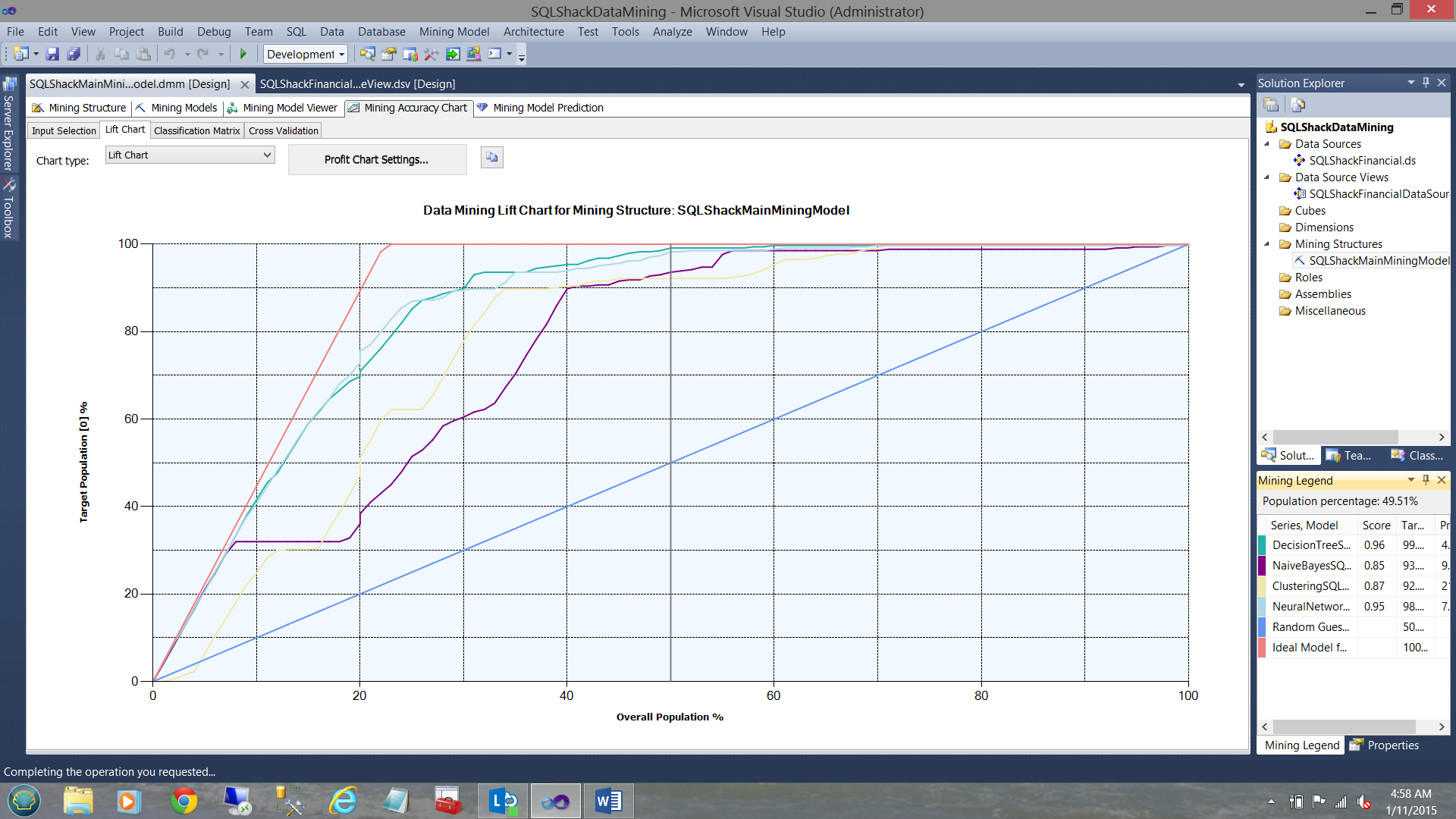Click the NaiveBayes purple legend color swatch
Screen dimensions: 1456x819
point(1262,566)
